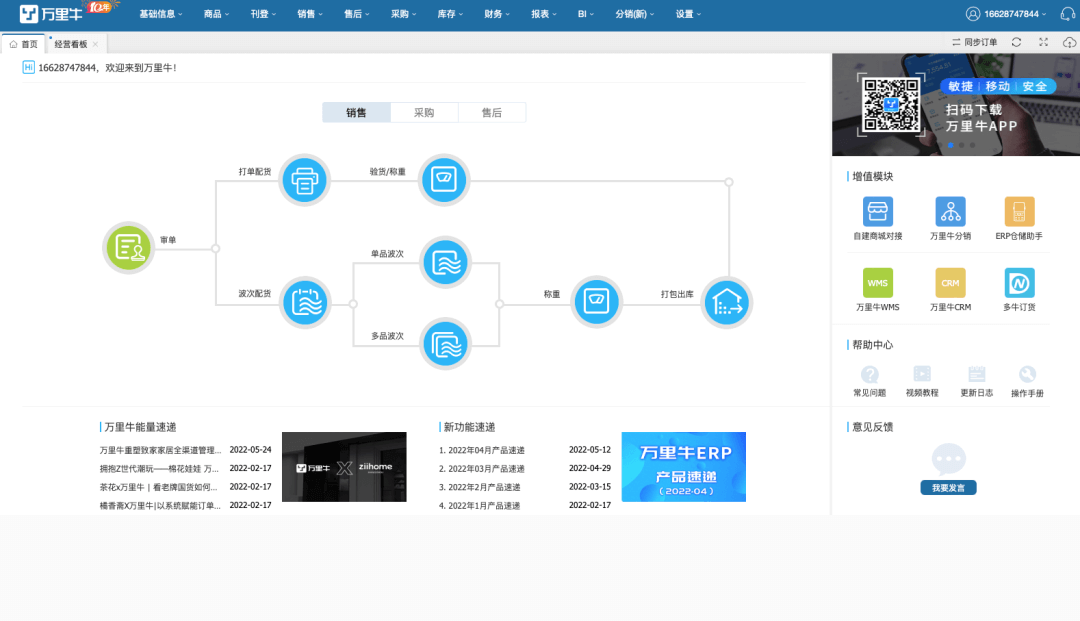The image size is (1080, 621).
Task: Launch the 万里牛CRM module
Action: [951, 283]
